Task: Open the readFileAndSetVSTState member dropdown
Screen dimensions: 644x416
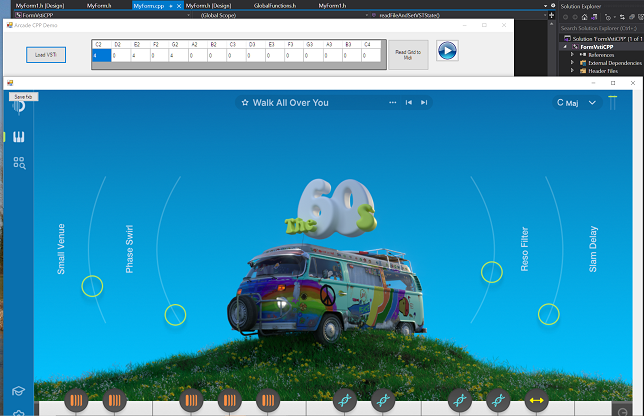Action: [459, 16]
